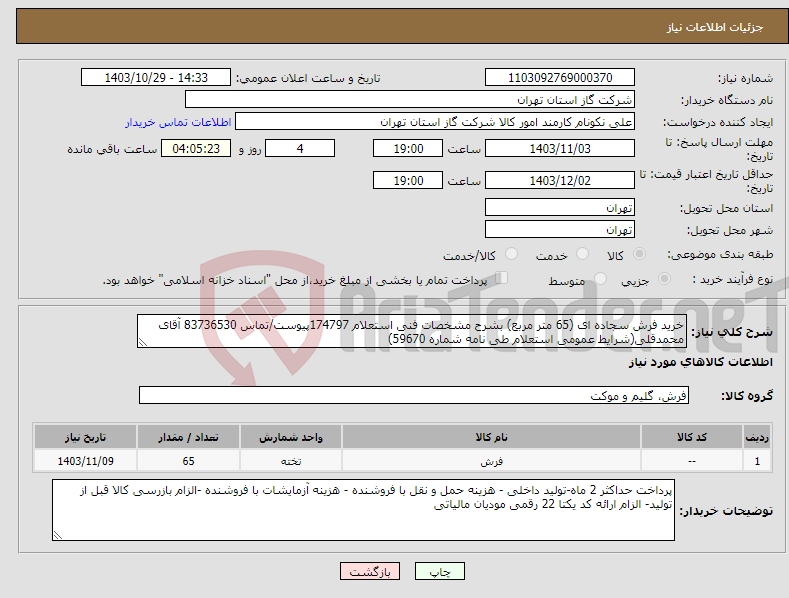Screen dimensions: 789x598
Task: Click response deadline date 1403/11/03 field
Action: pyautogui.click(x=560, y=148)
